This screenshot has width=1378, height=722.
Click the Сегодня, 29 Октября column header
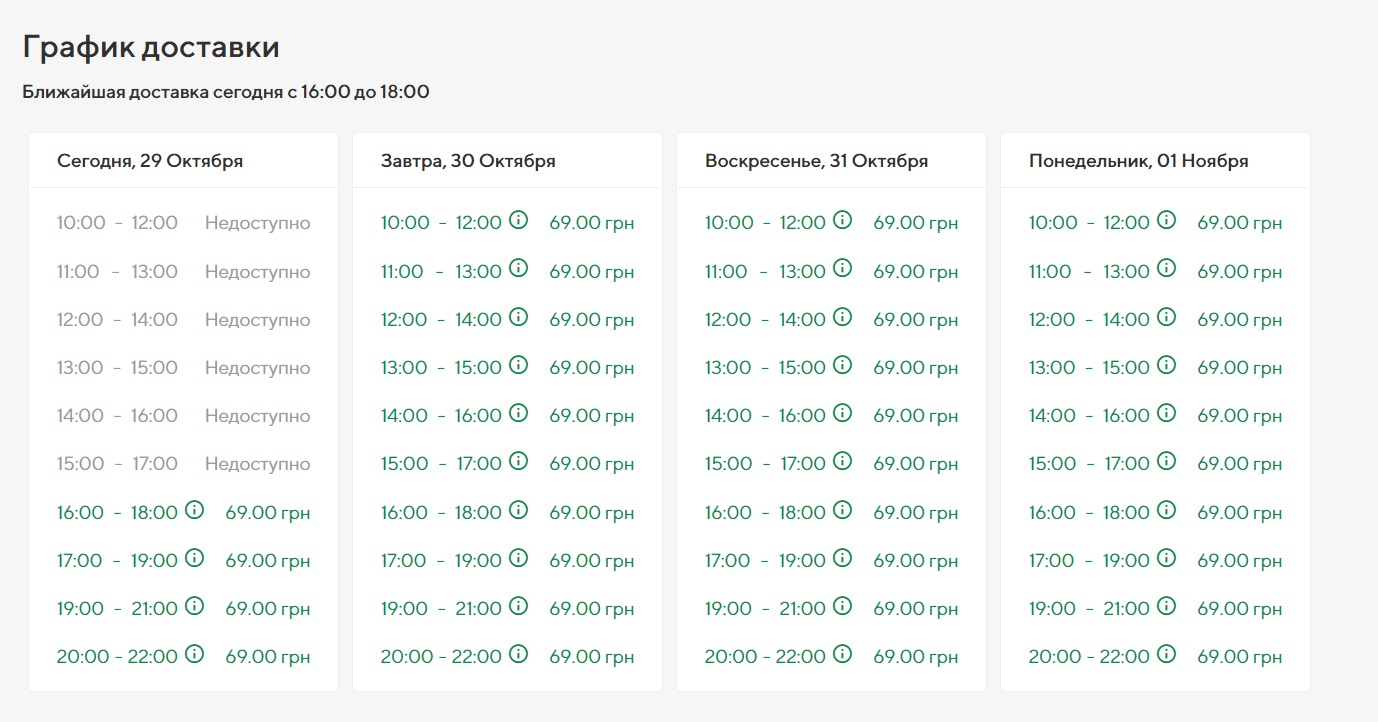click(x=150, y=161)
